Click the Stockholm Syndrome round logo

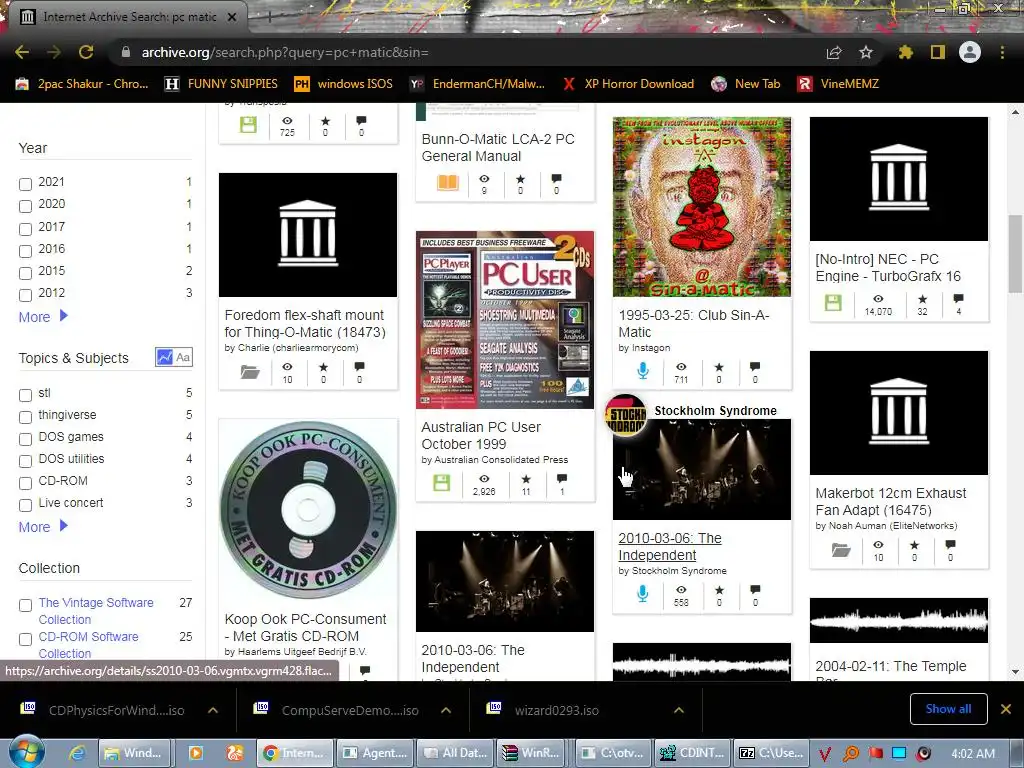tap(626, 415)
